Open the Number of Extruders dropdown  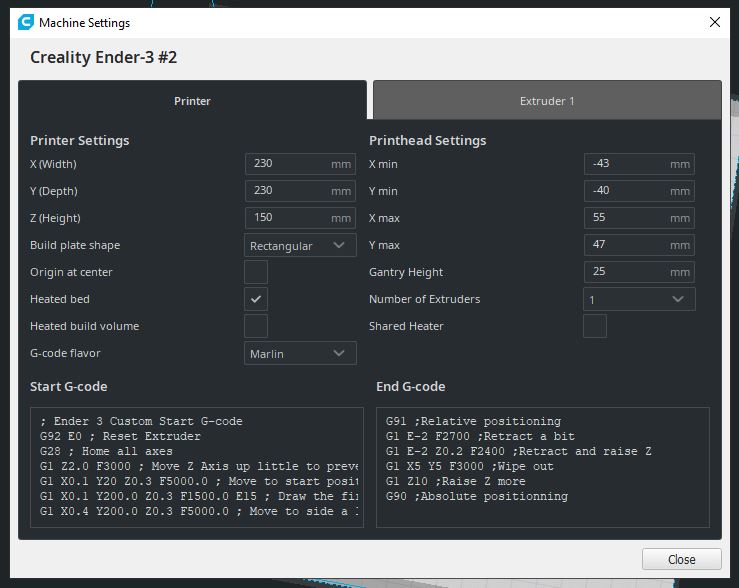click(639, 299)
